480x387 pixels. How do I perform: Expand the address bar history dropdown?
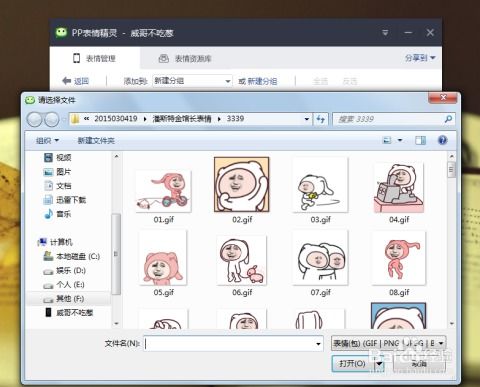click(x=306, y=119)
